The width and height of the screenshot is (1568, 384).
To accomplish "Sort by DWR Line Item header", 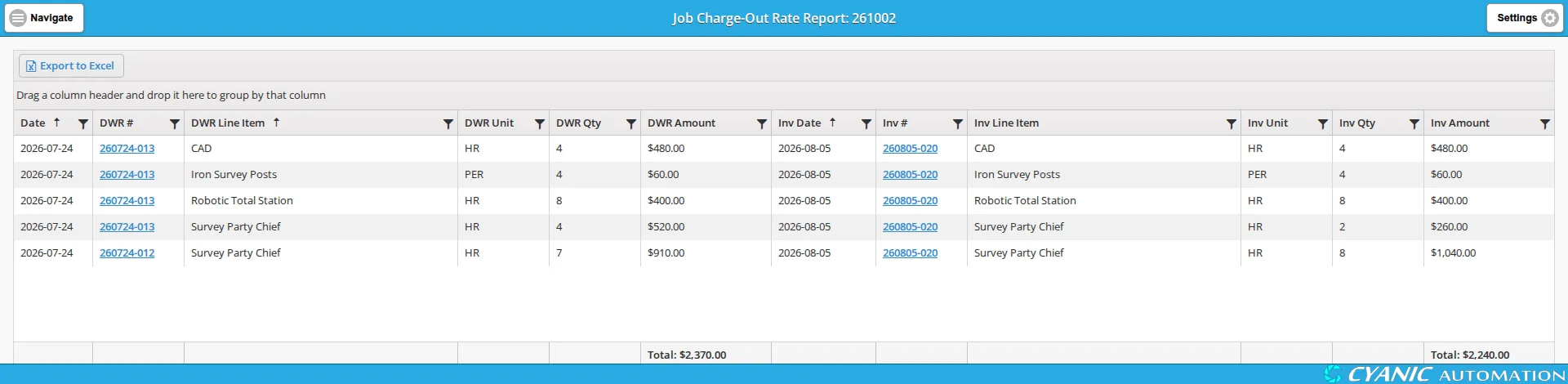I will [228, 123].
